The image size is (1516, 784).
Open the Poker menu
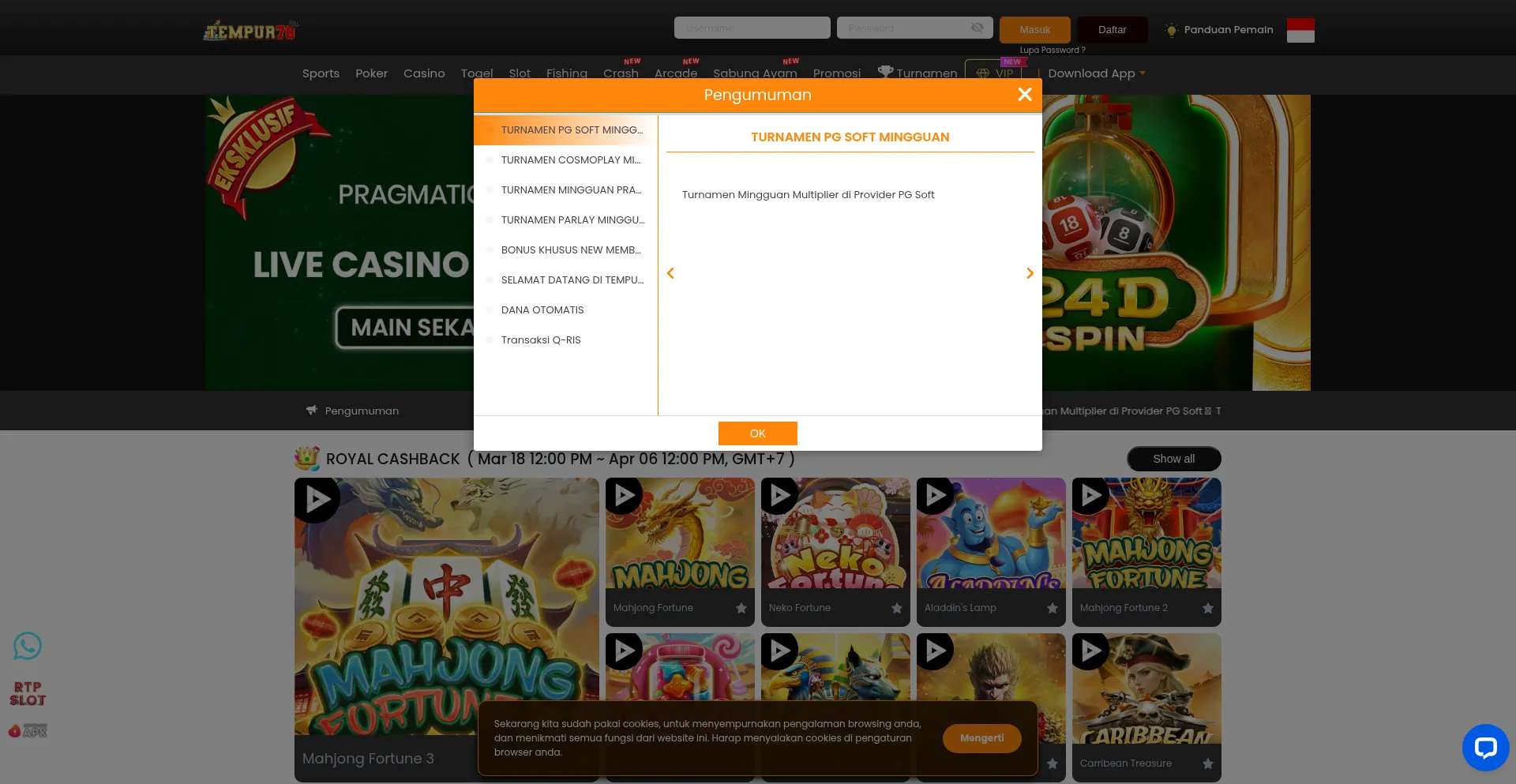(x=371, y=73)
